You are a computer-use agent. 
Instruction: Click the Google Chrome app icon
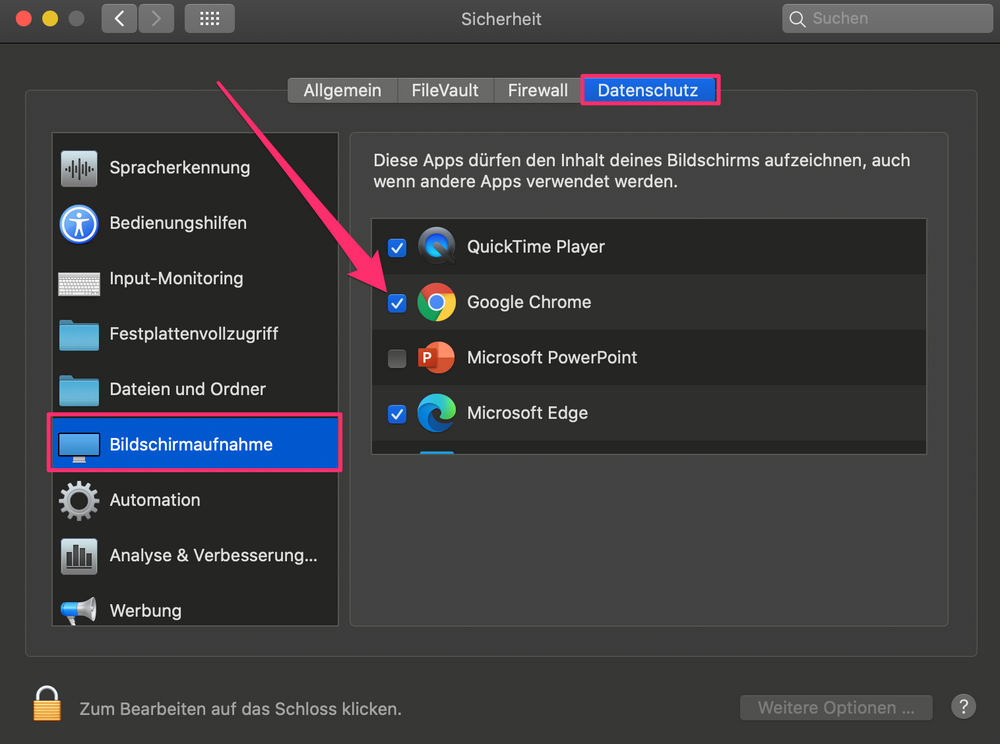click(436, 302)
